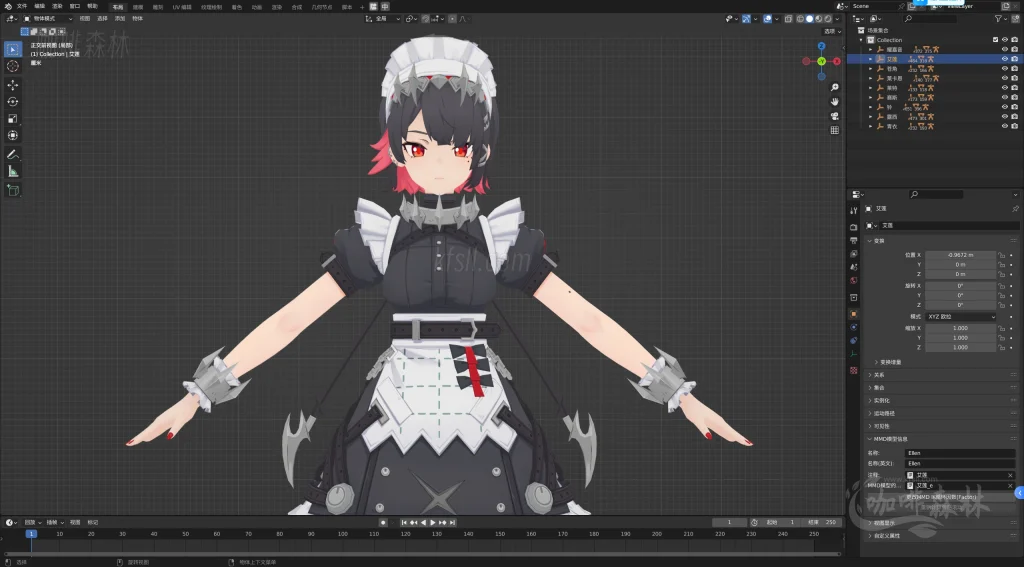Activate the 3D Cursor tool

12,66
